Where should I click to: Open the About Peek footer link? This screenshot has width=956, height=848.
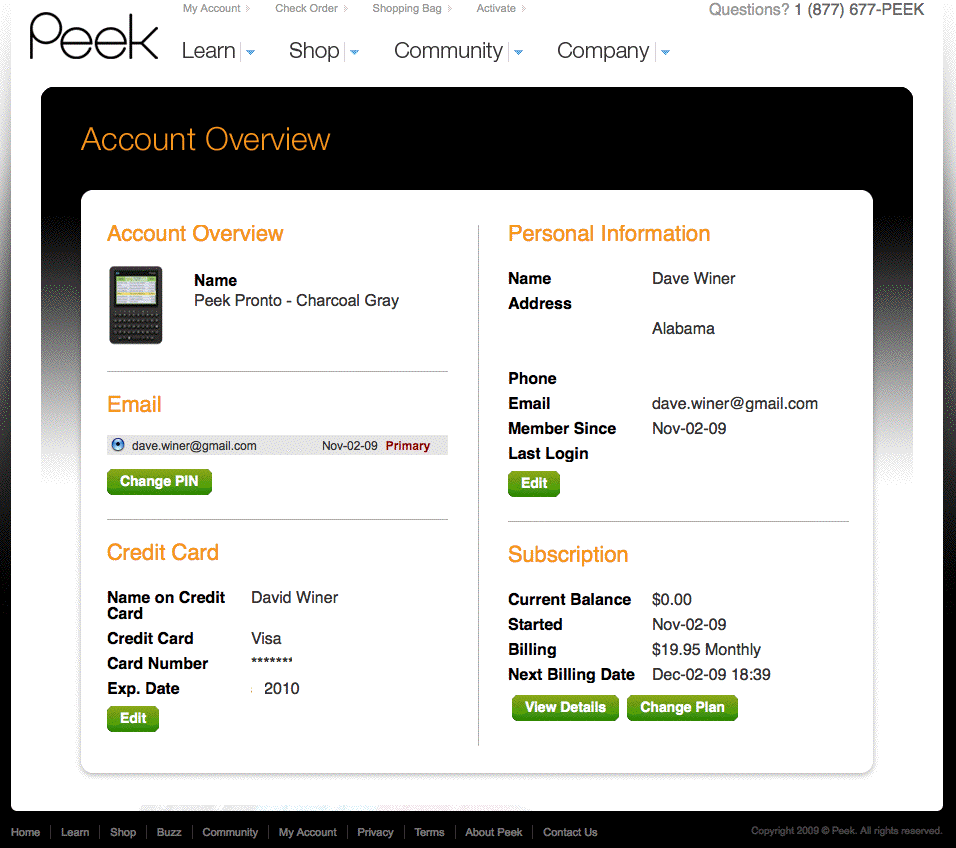click(494, 832)
